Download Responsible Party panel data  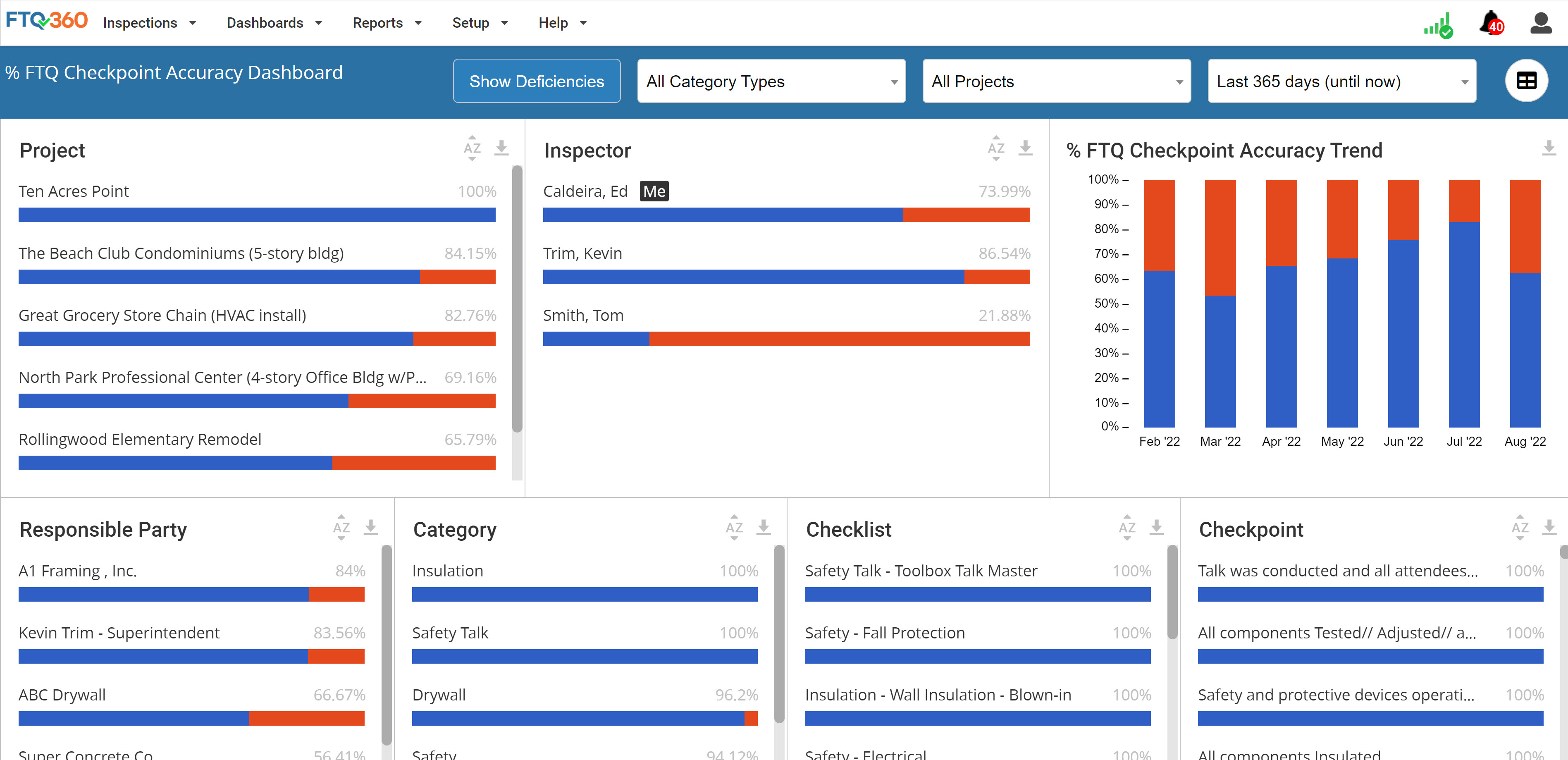[x=370, y=527]
